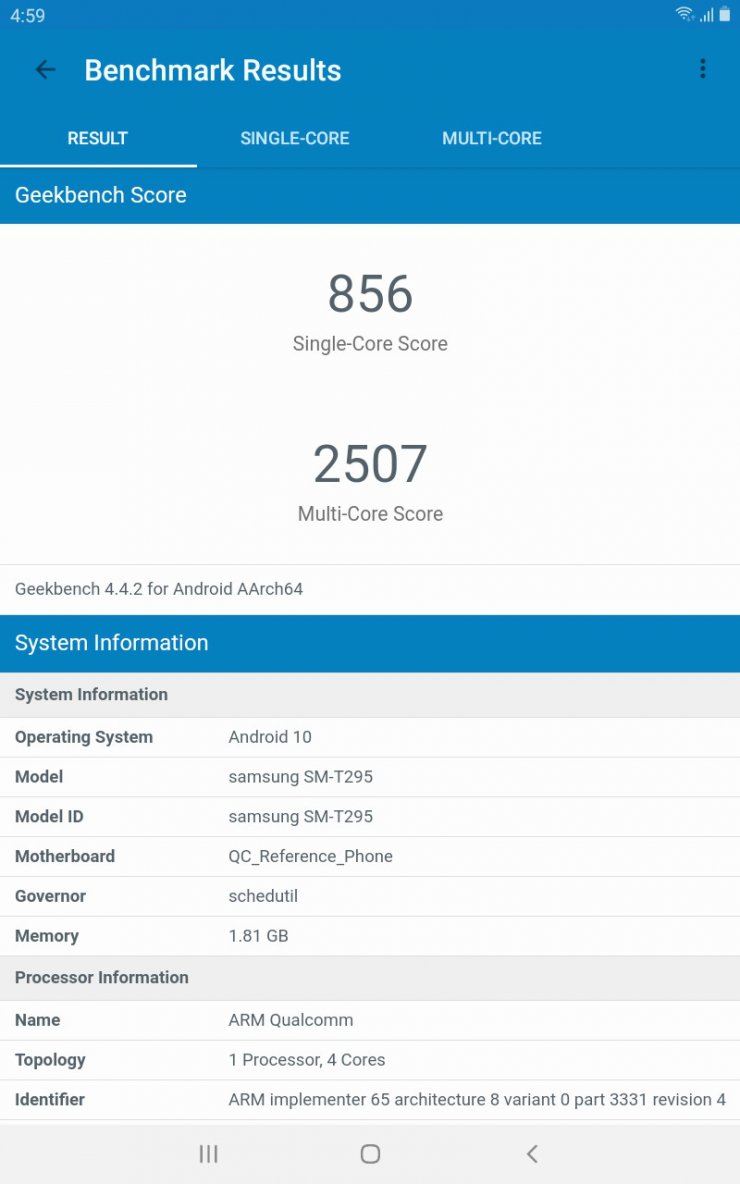The image size is (740, 1184).
Task: Tap the cellular signal bars icon
Action: [706, 14]
